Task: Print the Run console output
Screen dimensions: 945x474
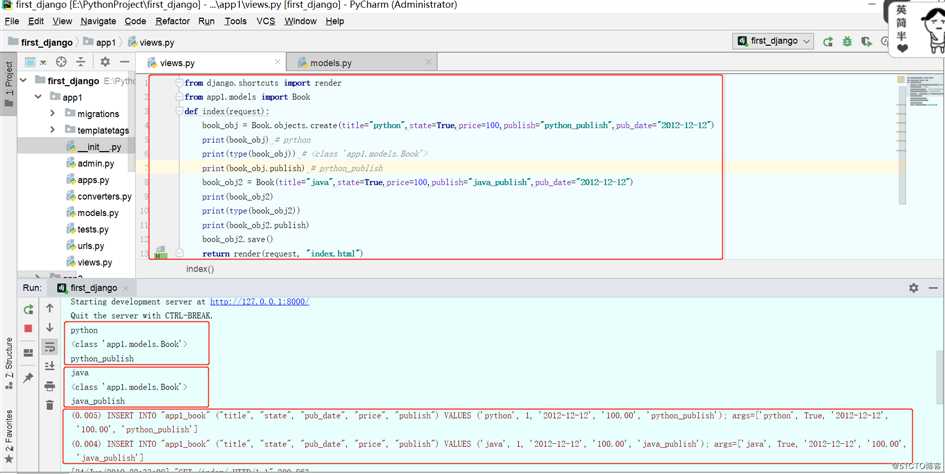Action: click(50, 386)
